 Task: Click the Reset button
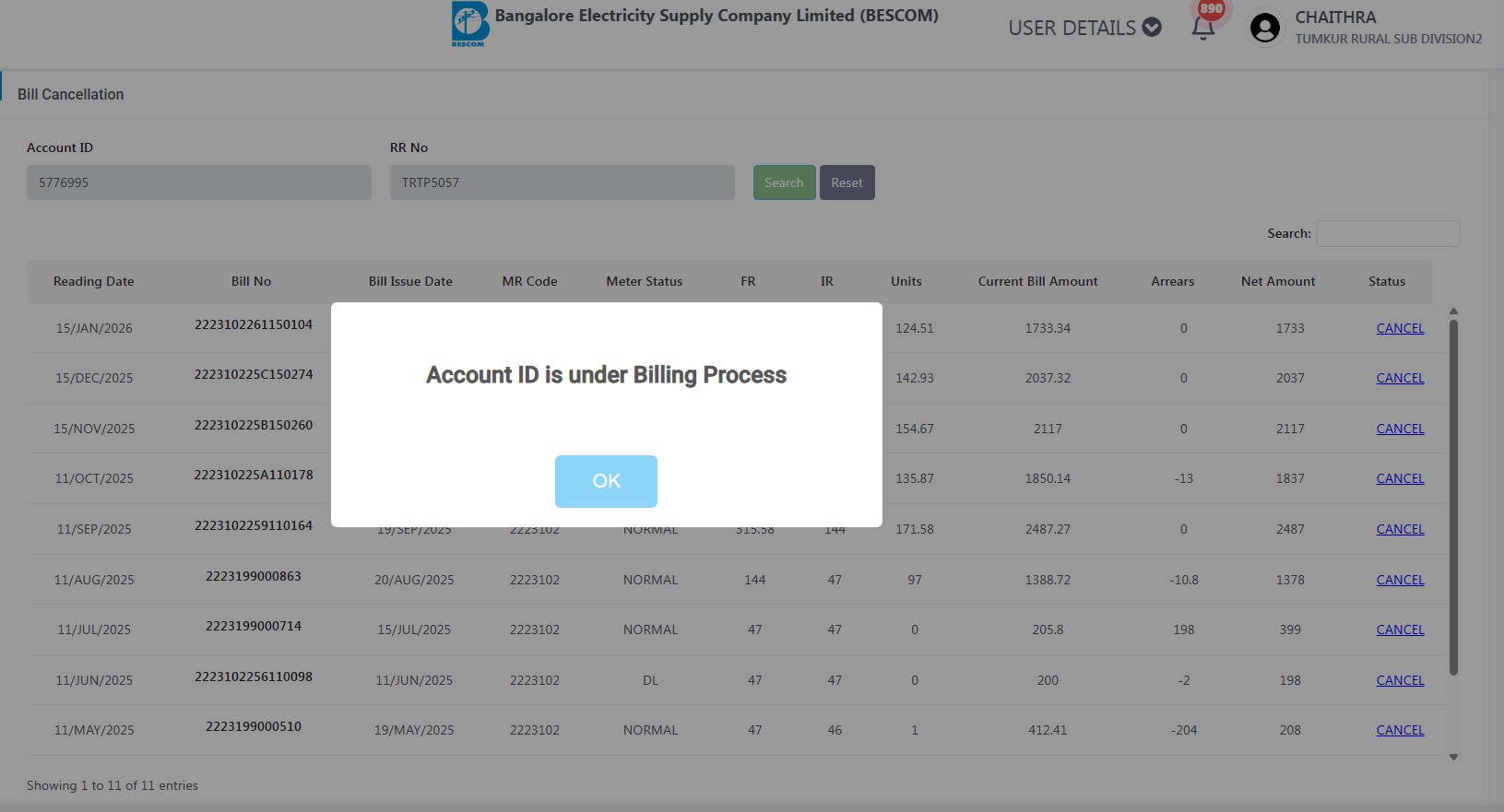(847, 182)
